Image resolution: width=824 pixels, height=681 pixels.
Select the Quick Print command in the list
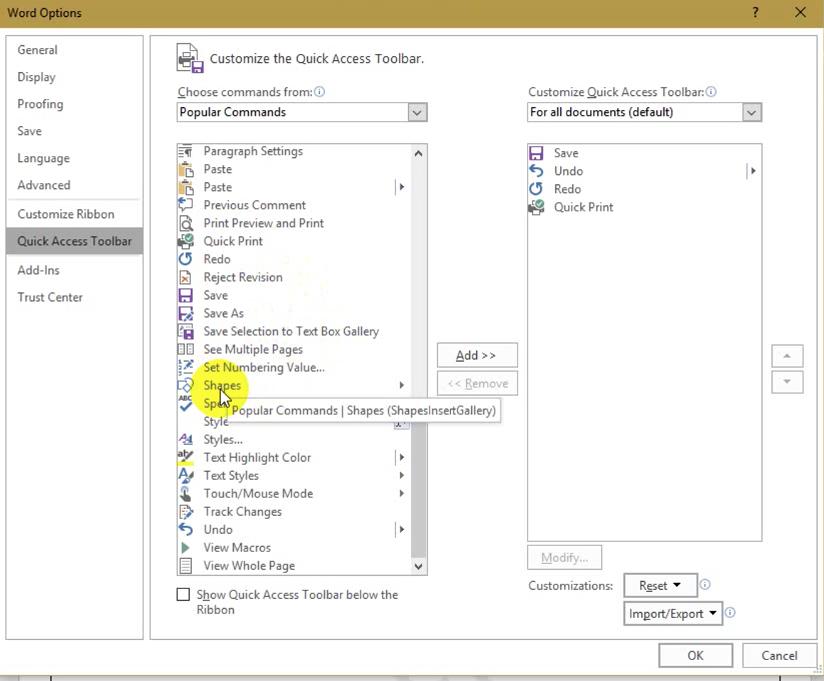click(233, 240)
